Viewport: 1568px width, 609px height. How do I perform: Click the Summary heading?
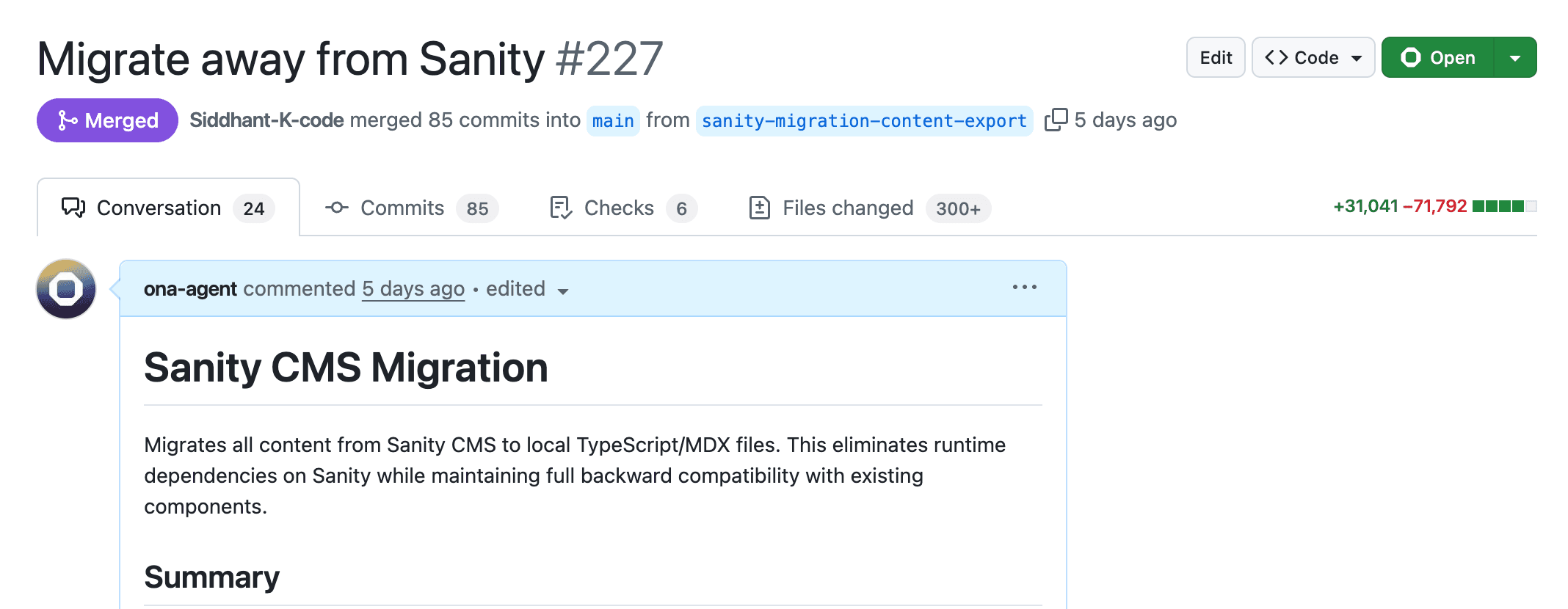(x=211, y=577)
